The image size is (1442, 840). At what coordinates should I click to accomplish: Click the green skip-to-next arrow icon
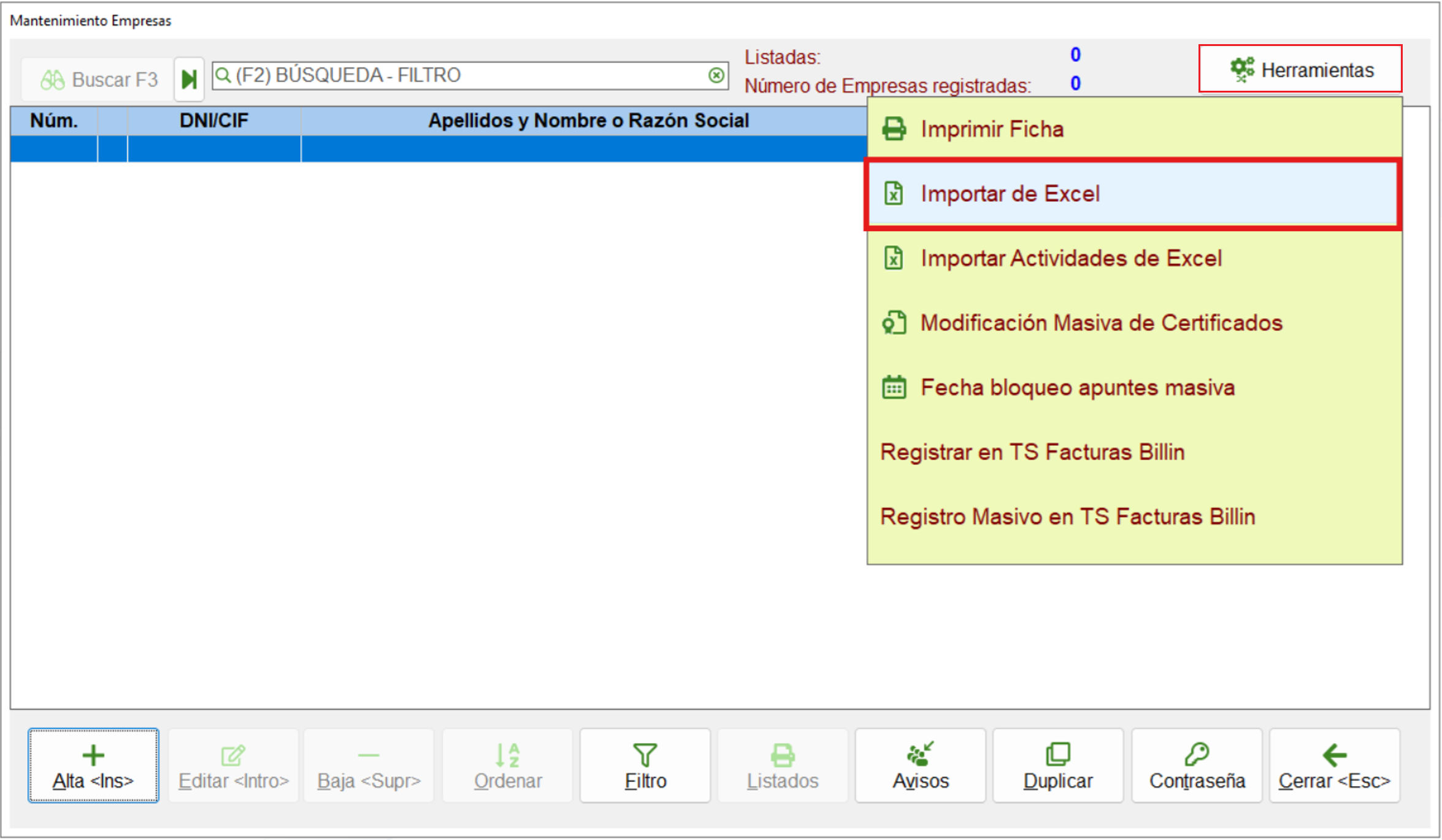pyautogui.click(x=189, y=79)
